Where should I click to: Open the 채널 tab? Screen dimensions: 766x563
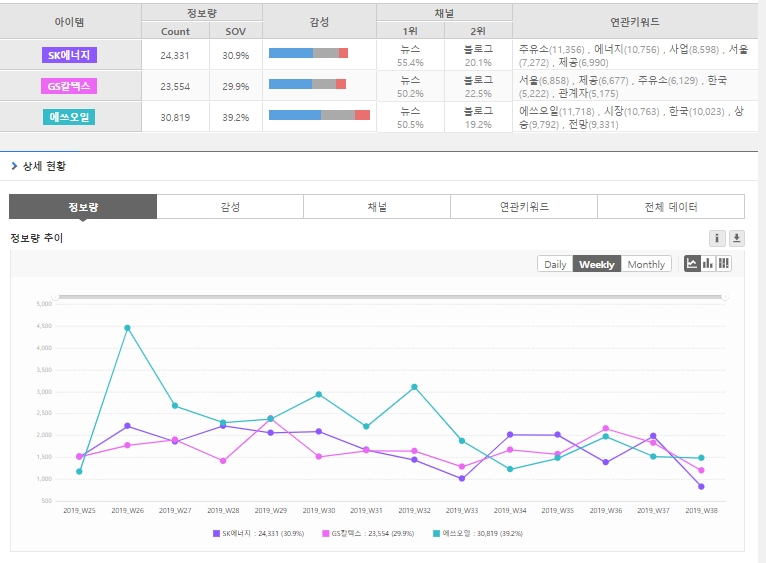click(x=377, y=207)
